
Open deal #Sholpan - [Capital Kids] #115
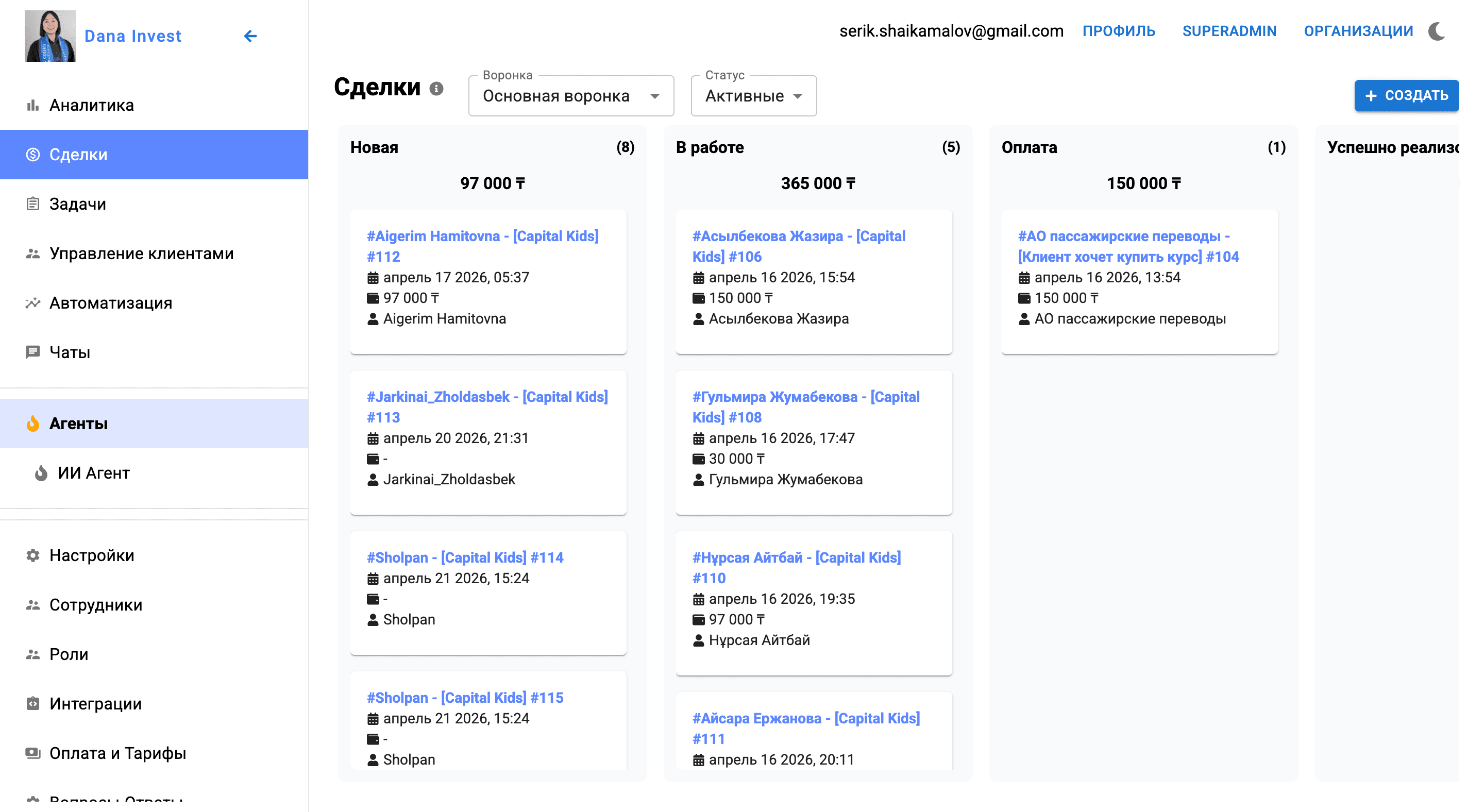465,698
